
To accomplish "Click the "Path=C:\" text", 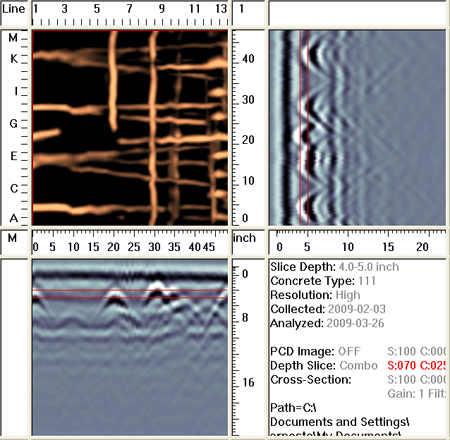I will tap(293, 408).
